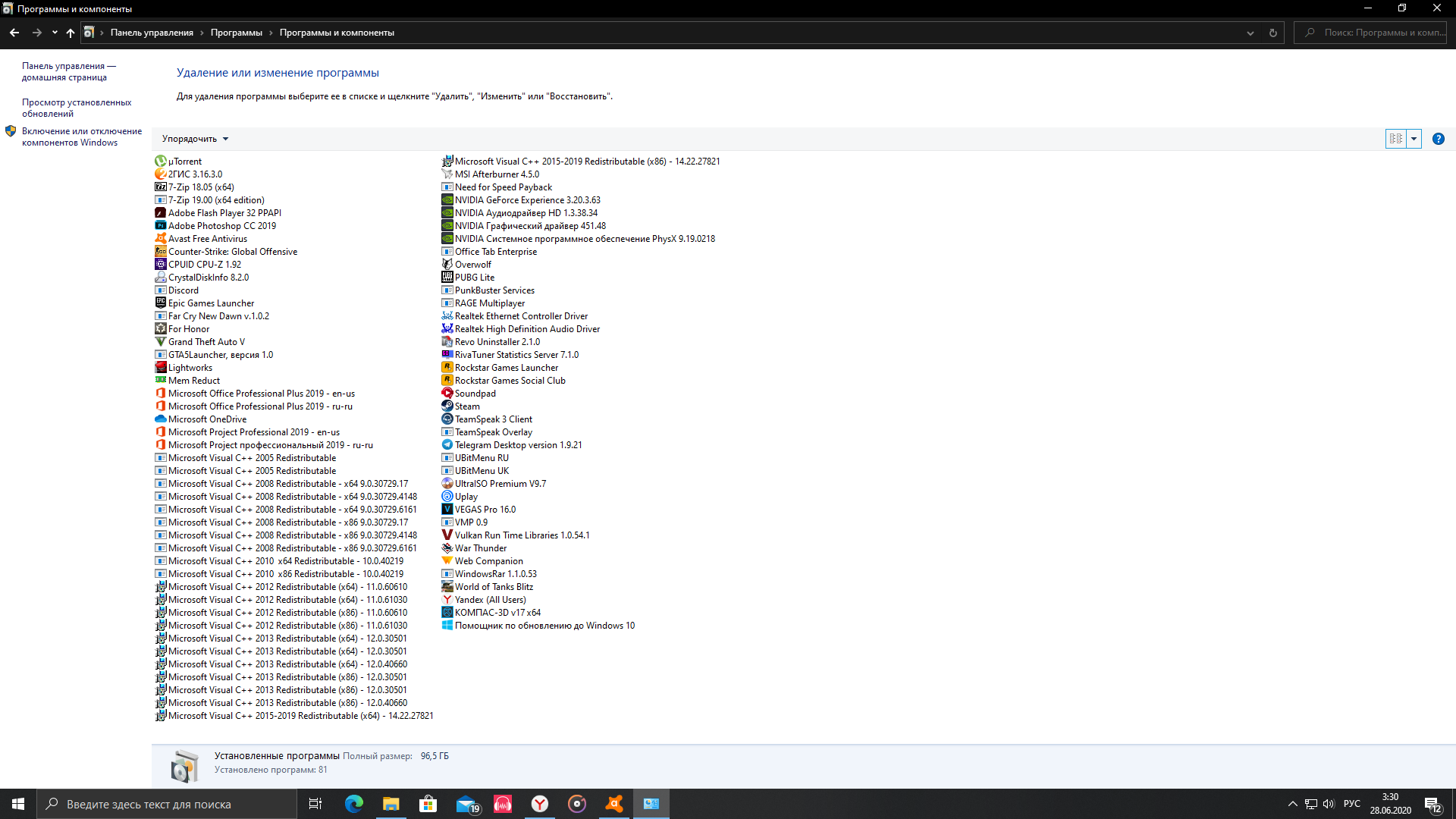Click the КОМПАС-3D v17 x64 icon

coord(447,613)
